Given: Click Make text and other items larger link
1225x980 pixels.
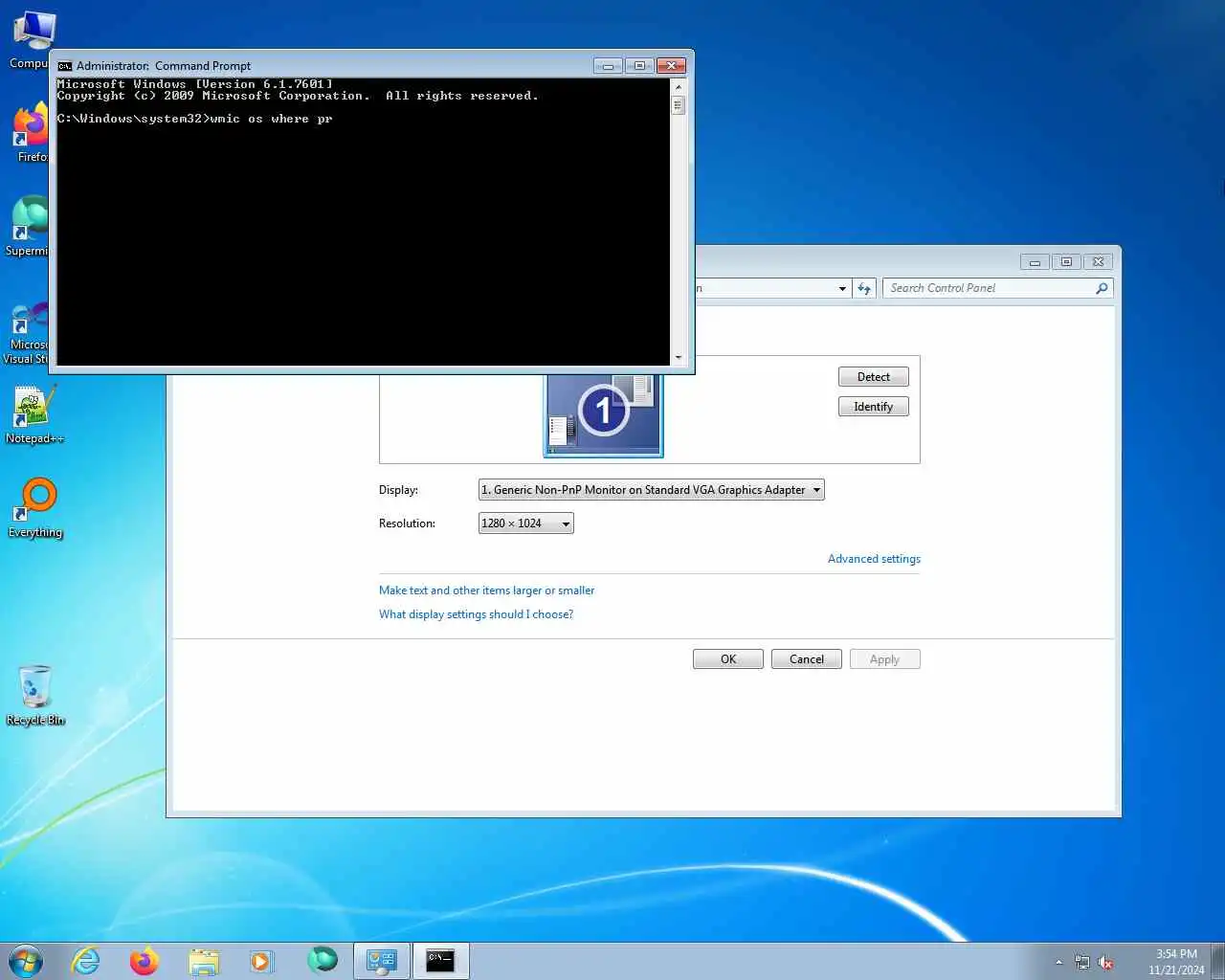Looking at the screenshot, I should pos(486,590).
